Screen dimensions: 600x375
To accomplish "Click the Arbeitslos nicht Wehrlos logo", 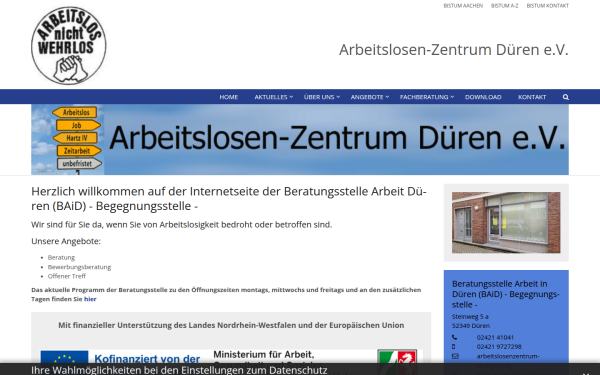I will (69, 46).
